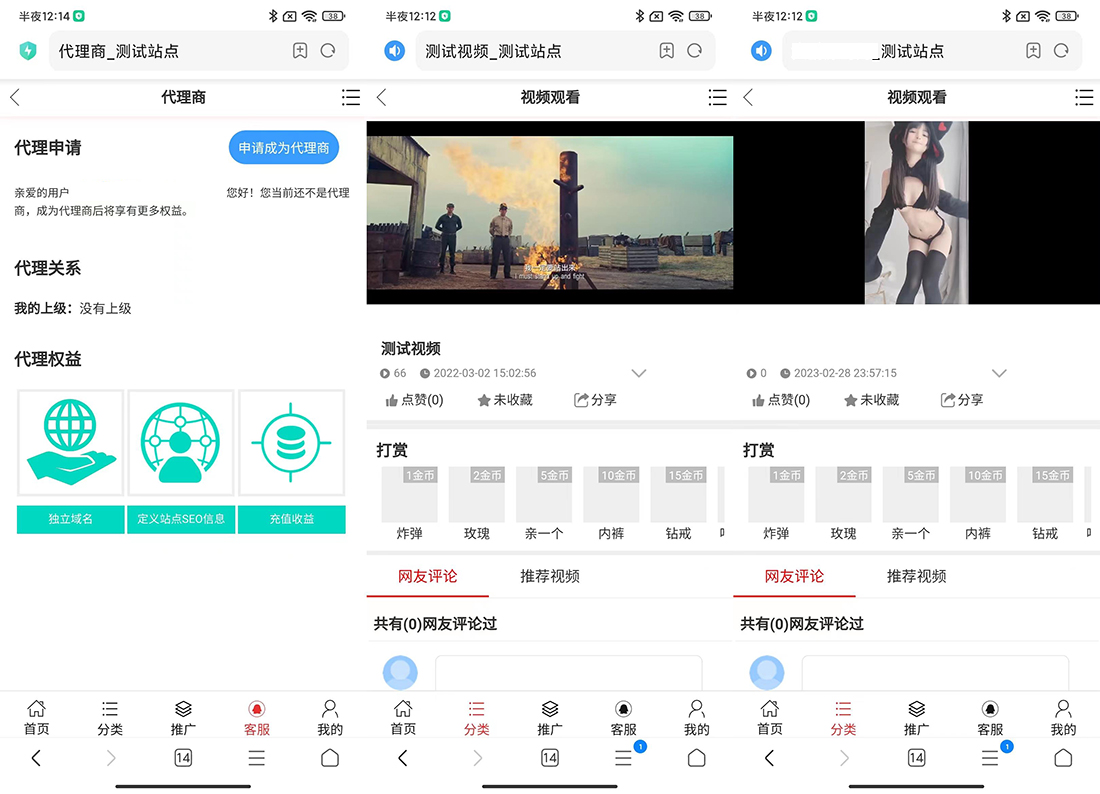This screenshot has width=1100, height=794.
Task: Select the 独立域名 globe hand icon
Action: pos(70,443)
